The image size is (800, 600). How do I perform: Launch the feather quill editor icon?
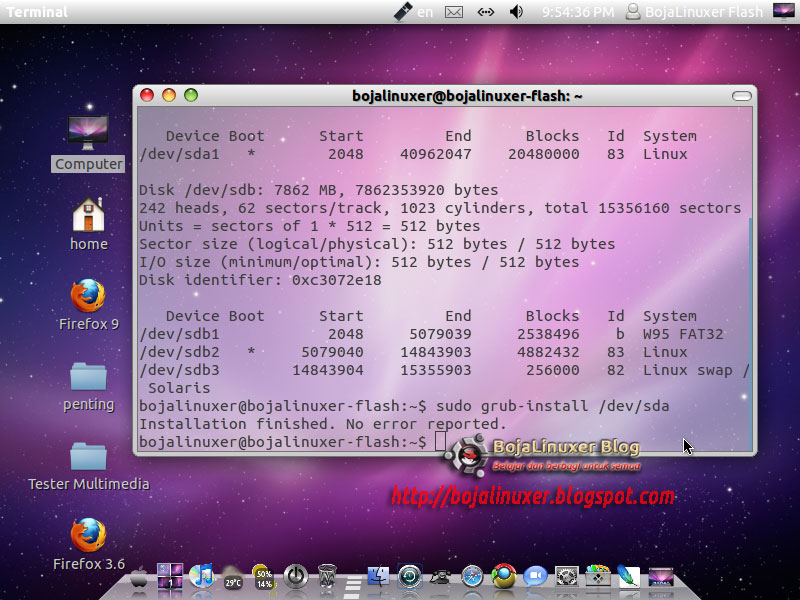[x=629, y=577]
